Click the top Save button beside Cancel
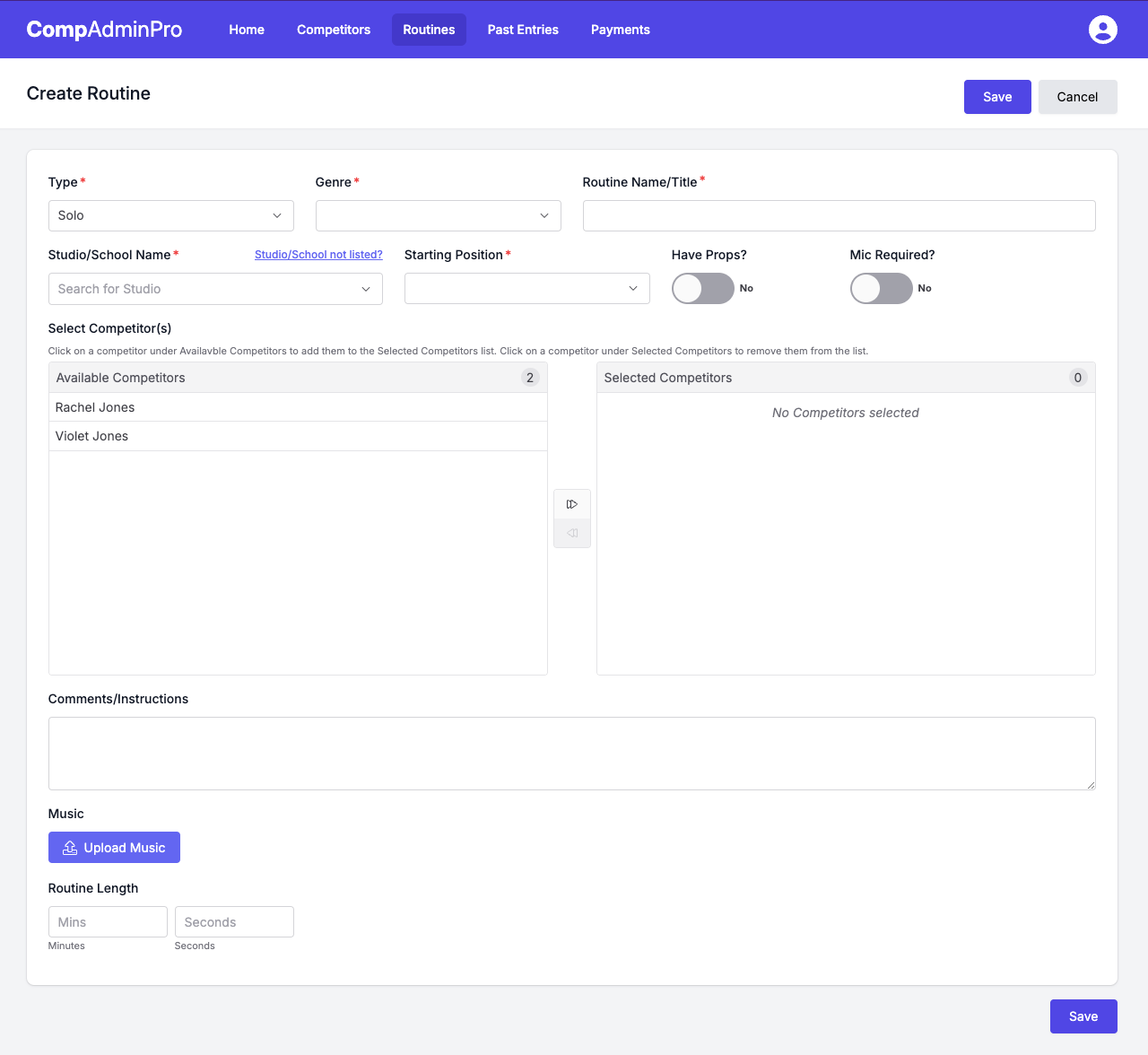Image resolution: width=1148 pixels, height=1055 pixels. [997, 97]
